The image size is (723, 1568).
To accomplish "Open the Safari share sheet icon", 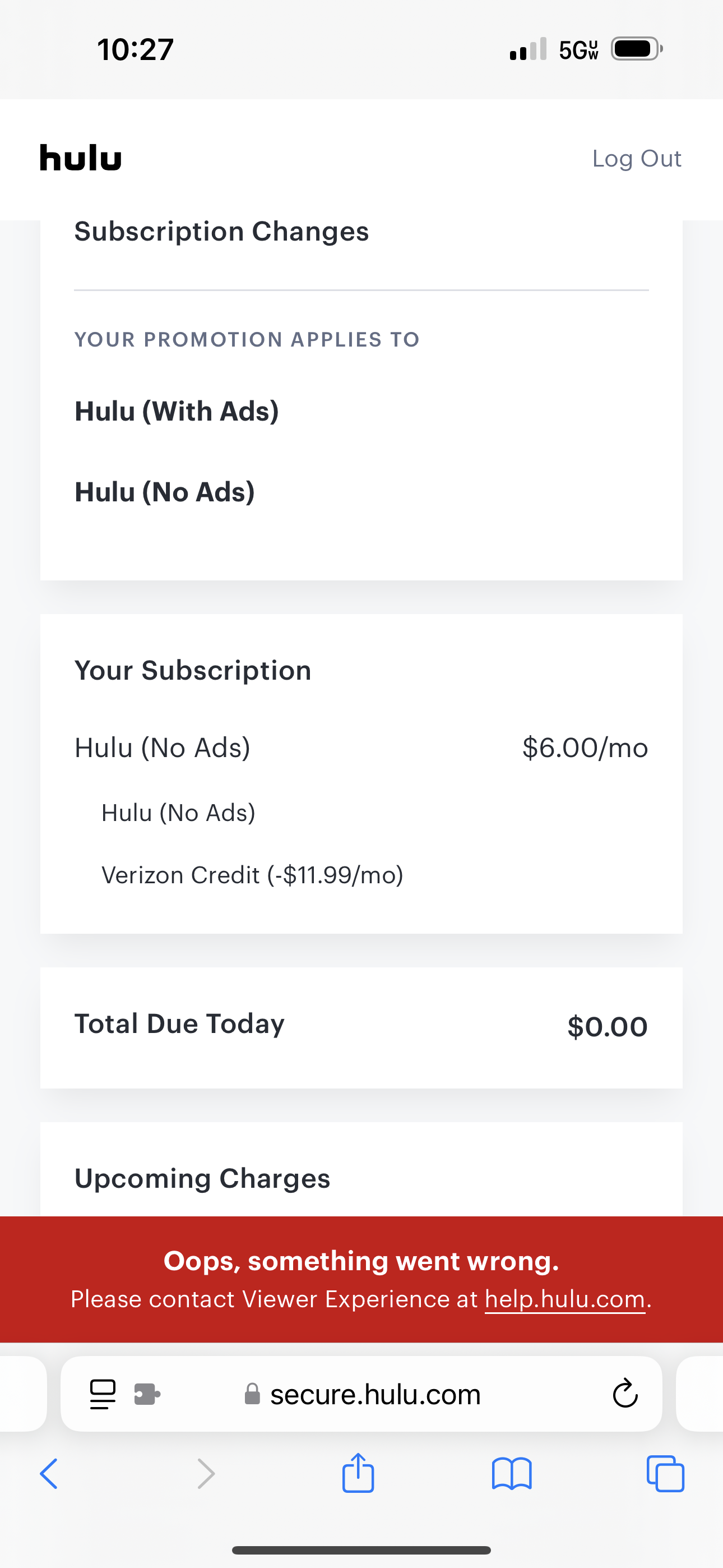I will 358,1473.
